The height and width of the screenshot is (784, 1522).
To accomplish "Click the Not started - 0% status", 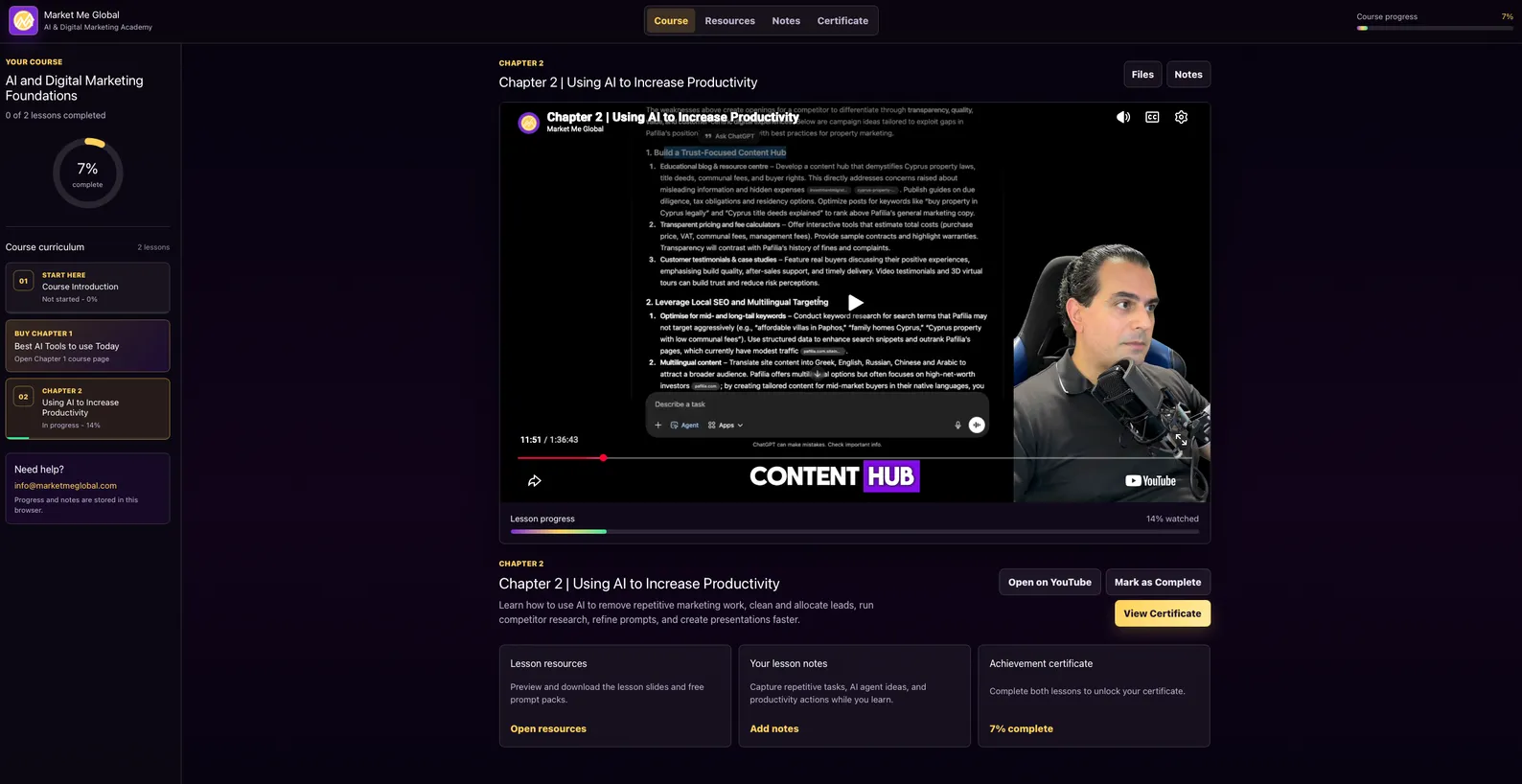I will pos(70,300).
